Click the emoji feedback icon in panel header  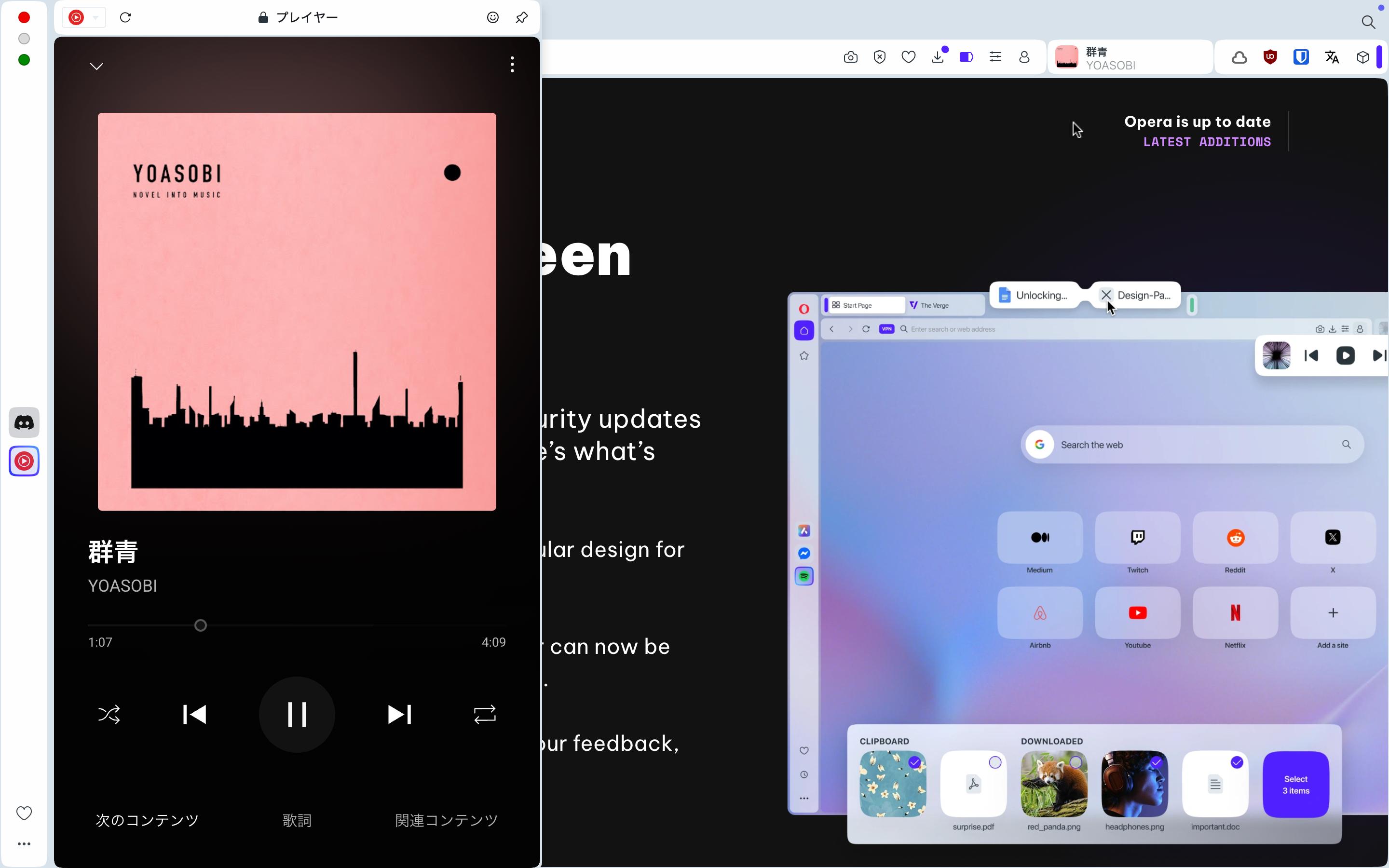492,17
